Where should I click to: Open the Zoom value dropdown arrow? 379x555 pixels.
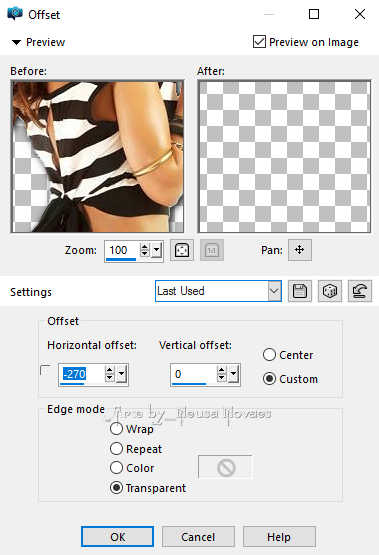[157, 250]
